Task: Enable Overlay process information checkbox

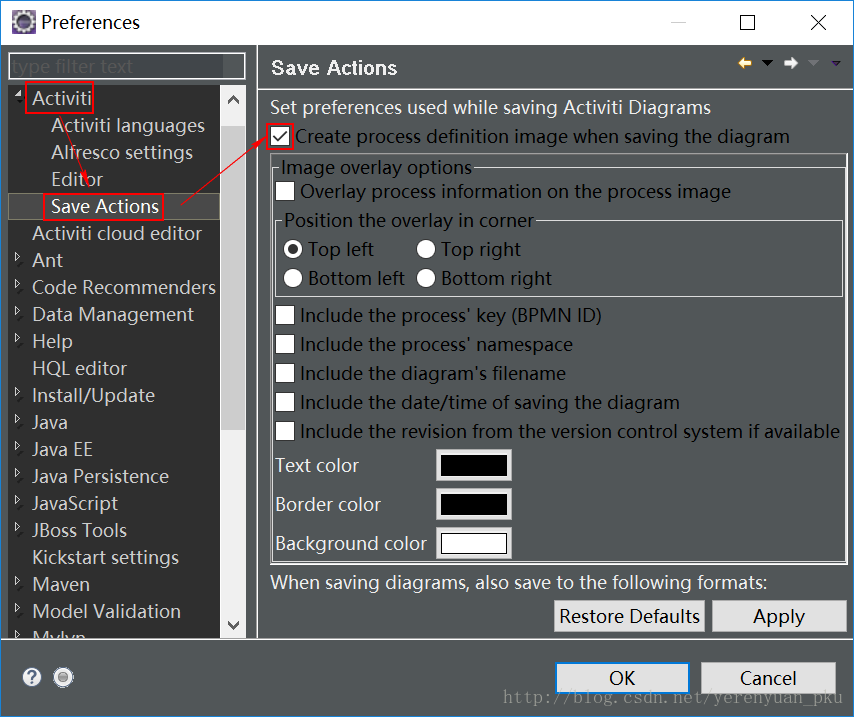Action: pyautogui.click(x=285, y=191)
